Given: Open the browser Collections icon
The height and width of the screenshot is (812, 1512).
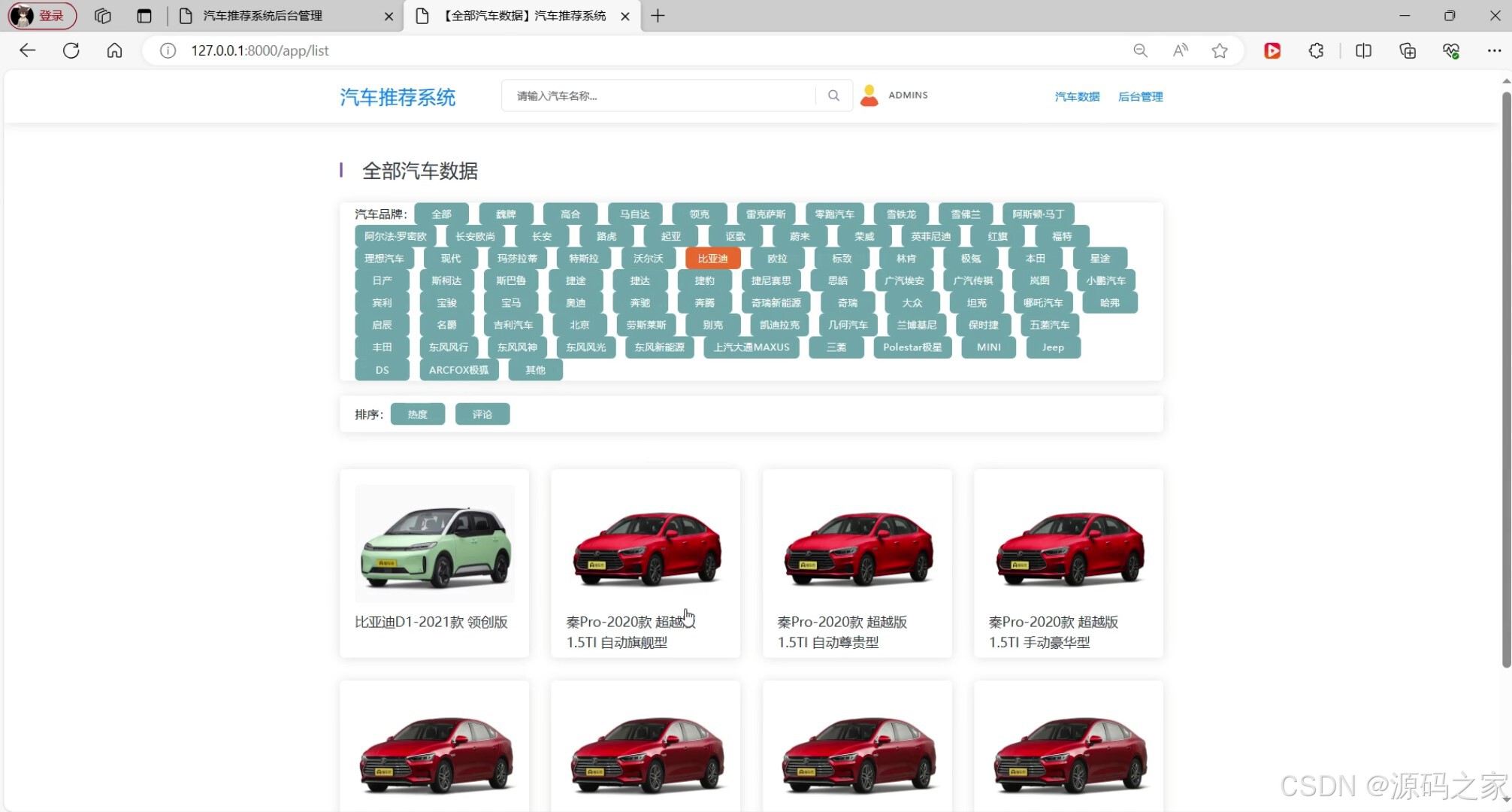Looking at the screenshot, I should pos(1408,50).
